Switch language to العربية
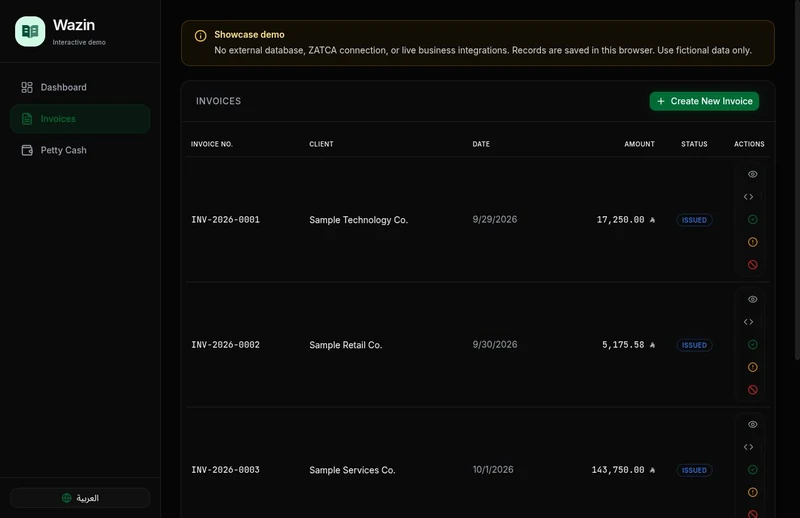 pos(80,498)
